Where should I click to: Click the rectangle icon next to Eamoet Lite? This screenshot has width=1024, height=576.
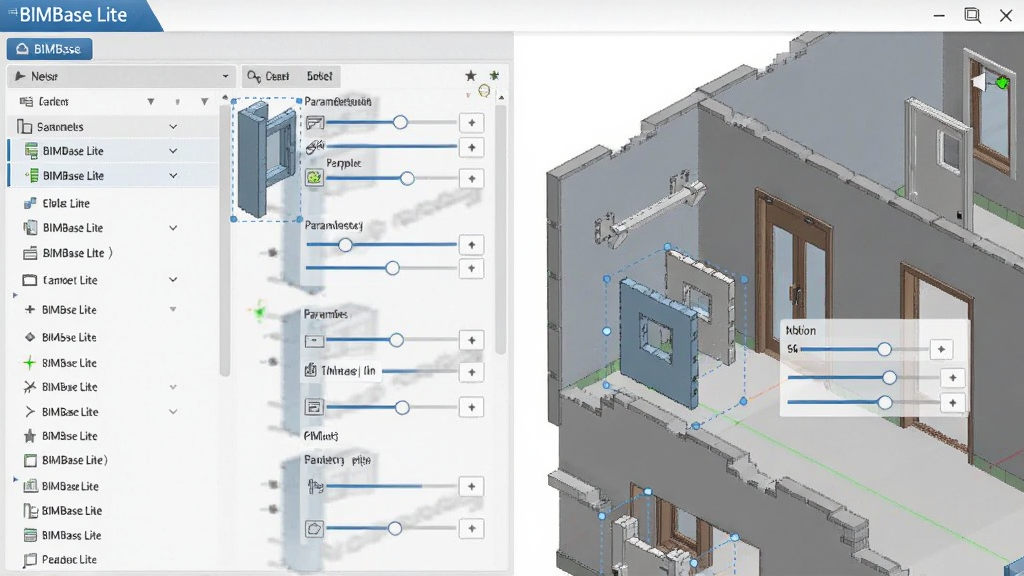tap(29, 280)
